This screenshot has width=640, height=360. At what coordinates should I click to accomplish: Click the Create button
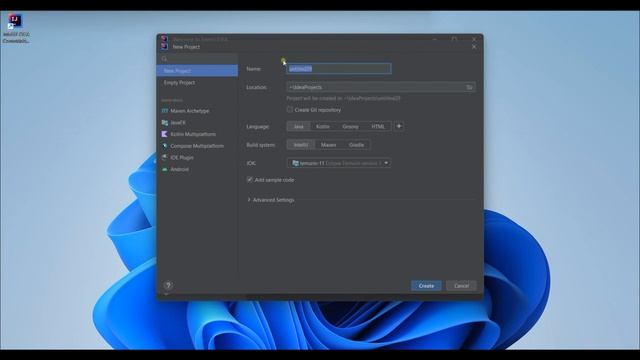426,286
